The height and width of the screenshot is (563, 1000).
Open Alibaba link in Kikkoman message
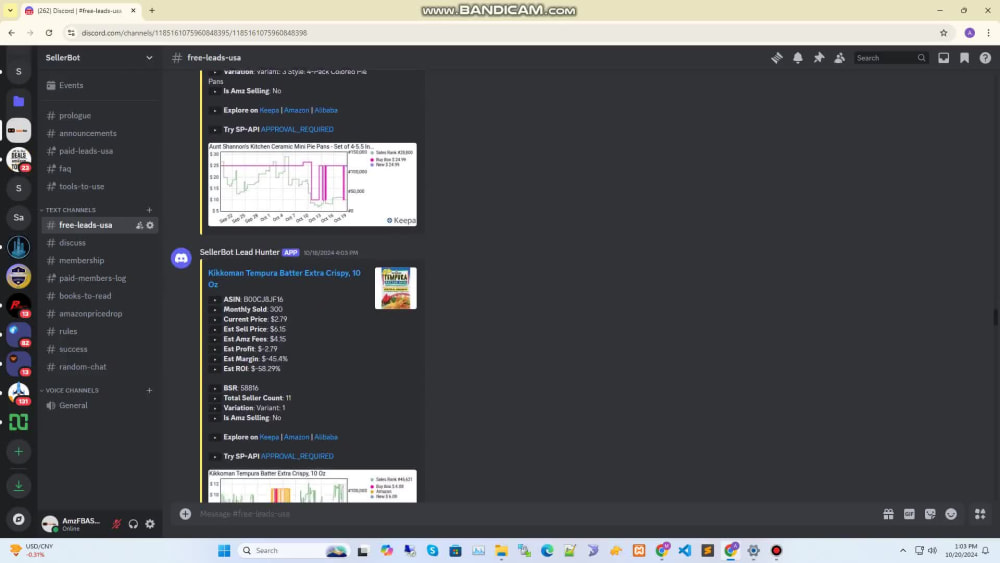click(326, 437)
